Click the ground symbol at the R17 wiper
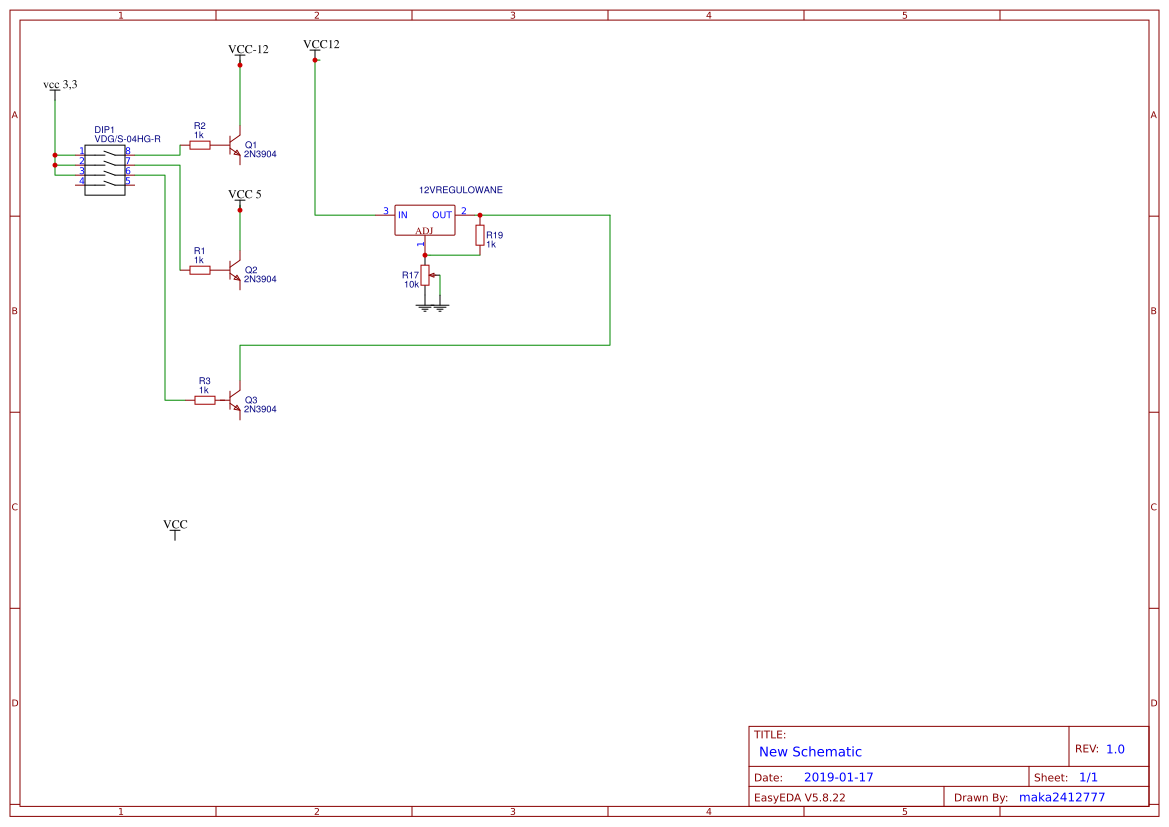 (x=441, y=306)
